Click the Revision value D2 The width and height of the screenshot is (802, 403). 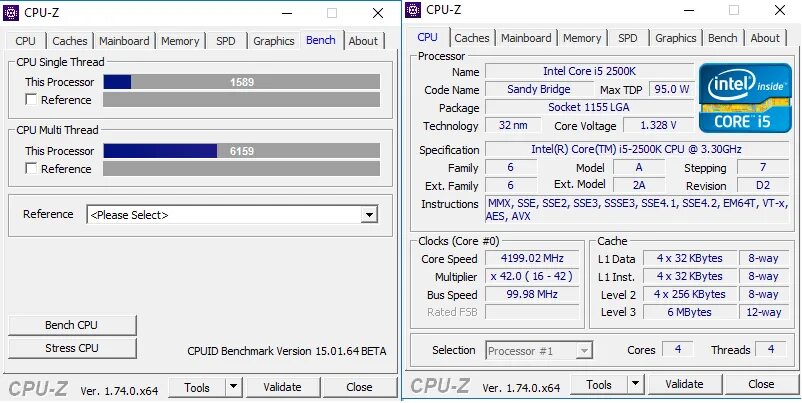tap(763, 185)
